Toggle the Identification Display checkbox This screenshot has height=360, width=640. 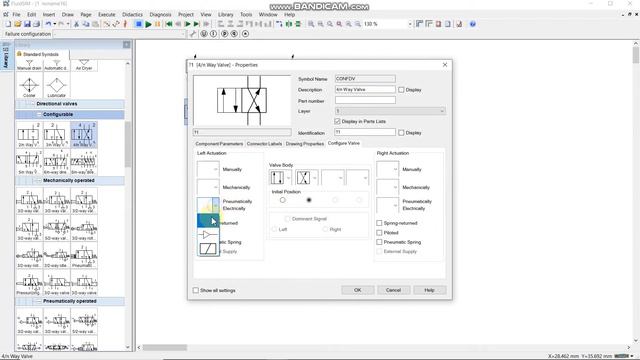click(x=401, y=133)
